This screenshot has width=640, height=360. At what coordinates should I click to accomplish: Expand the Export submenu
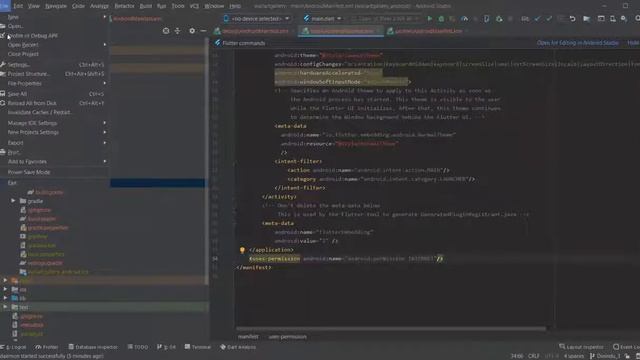pyautogui.click(x=105, y=143)
